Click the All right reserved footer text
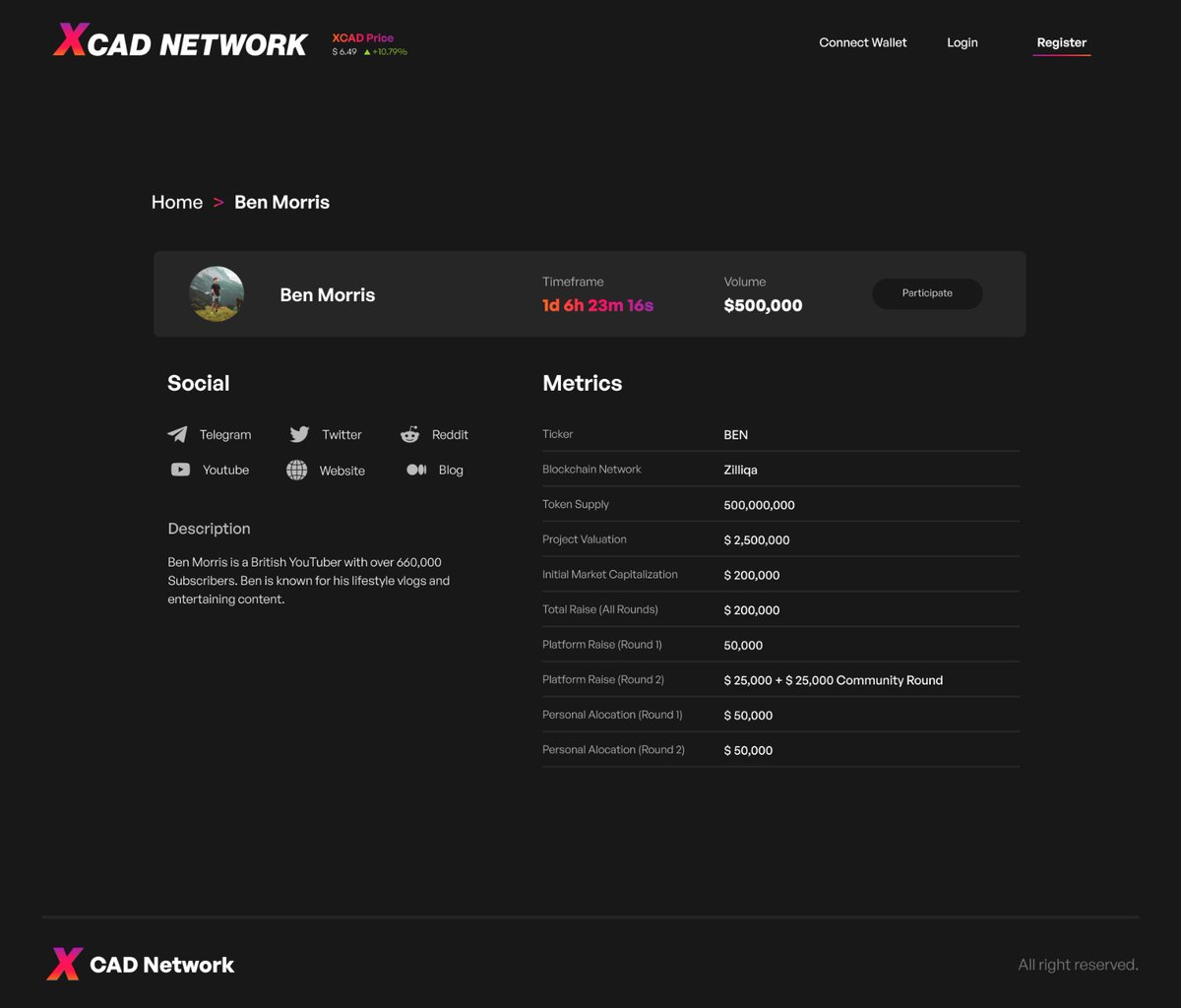Viewport: 1181px width, 1008px height. [1078, 965]
